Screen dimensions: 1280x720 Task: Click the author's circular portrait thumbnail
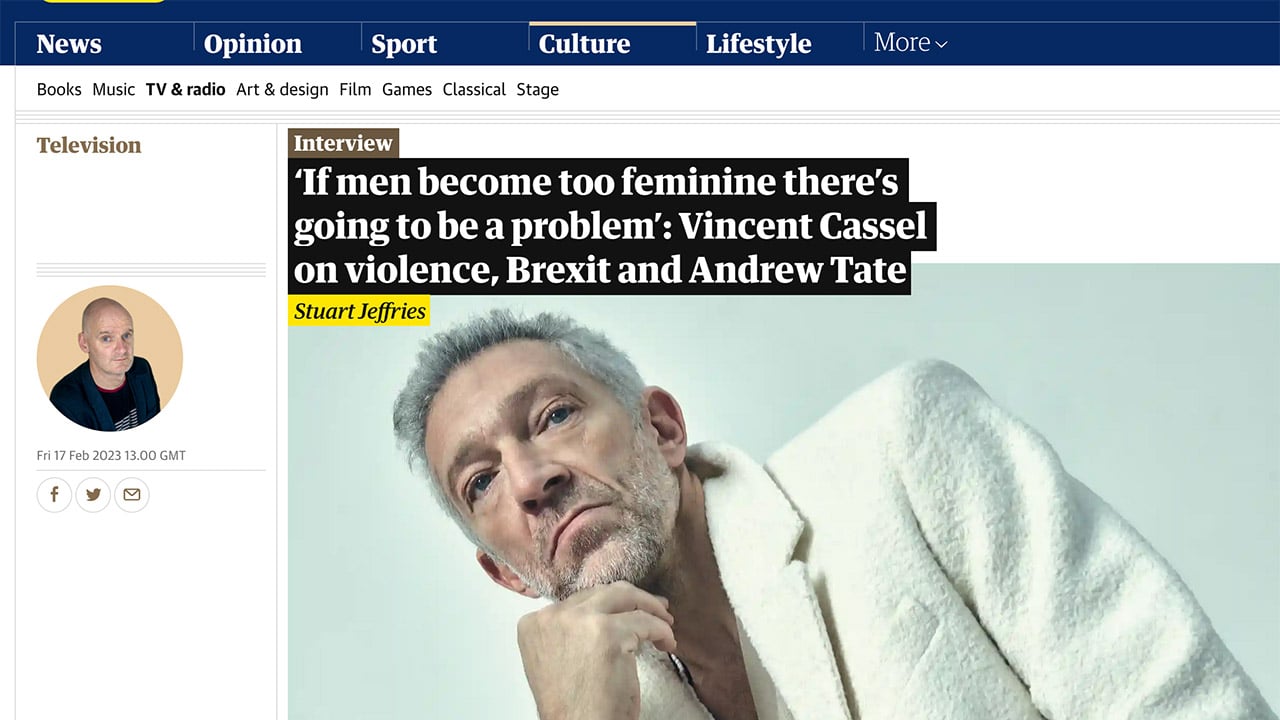109,358
